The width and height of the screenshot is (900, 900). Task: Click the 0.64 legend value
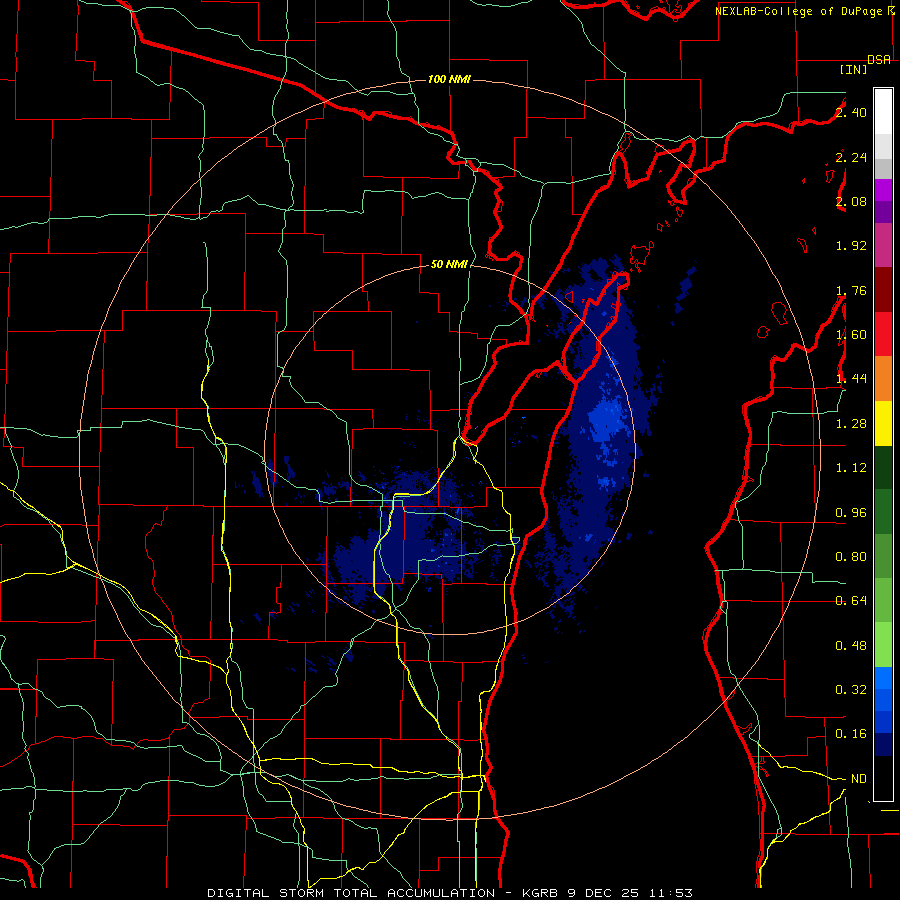[851, 601]
